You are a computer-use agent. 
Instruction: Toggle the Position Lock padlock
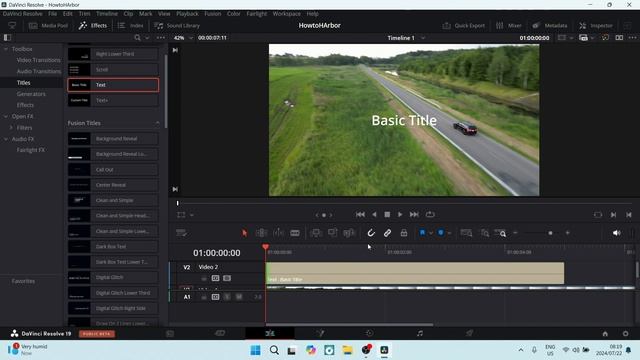404,233
